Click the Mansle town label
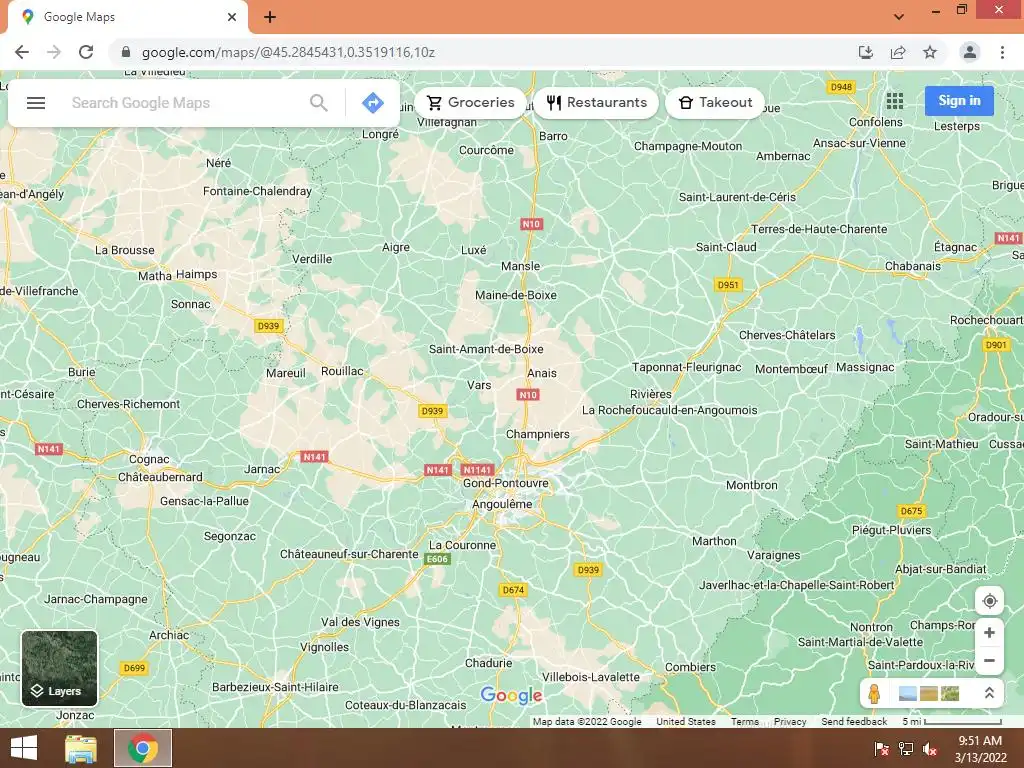This screenshot has height=768, width=1024. (520, 266)
